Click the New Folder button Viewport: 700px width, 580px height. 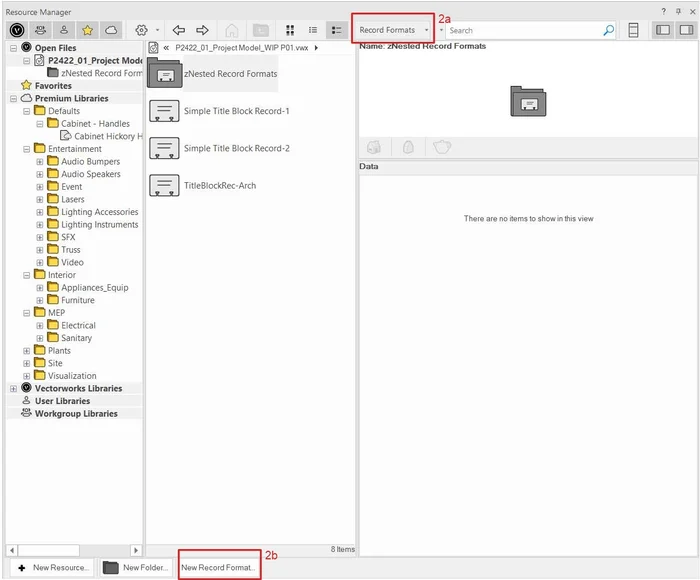click(136, 567)
